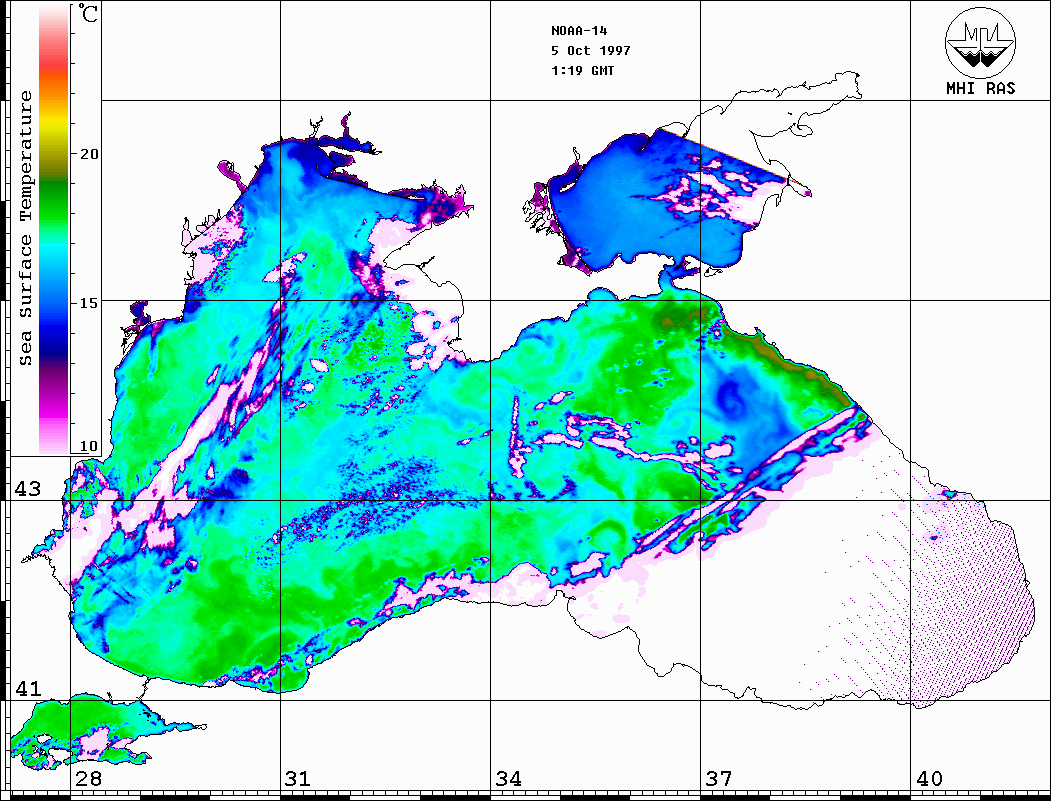The width and height of the screenshot is (1051, 801).
Task: Click the 'MHI RAS' caption text
Action: pos(980,88)
